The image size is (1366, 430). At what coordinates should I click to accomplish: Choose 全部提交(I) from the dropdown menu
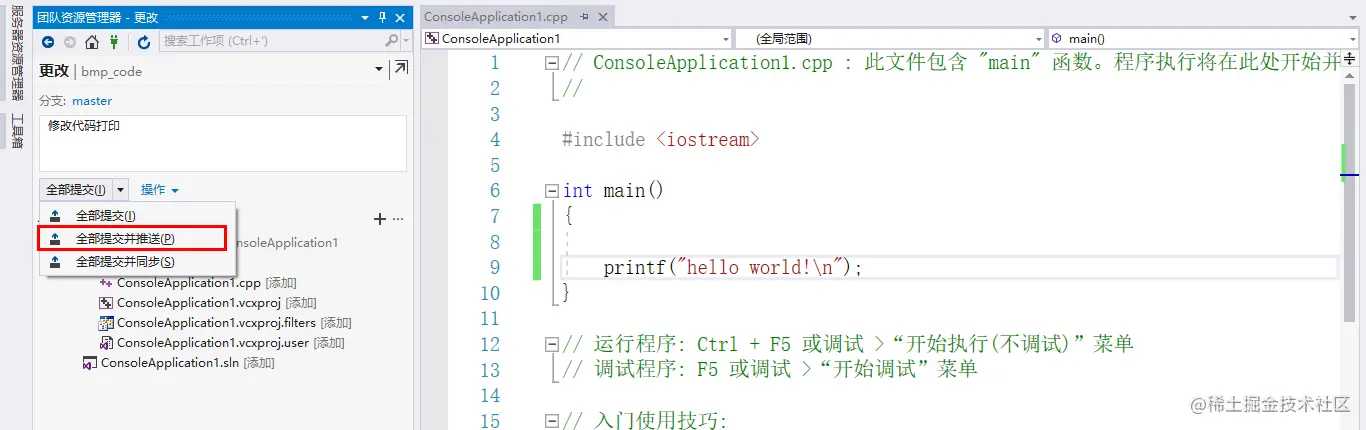[x=138, y=216]
